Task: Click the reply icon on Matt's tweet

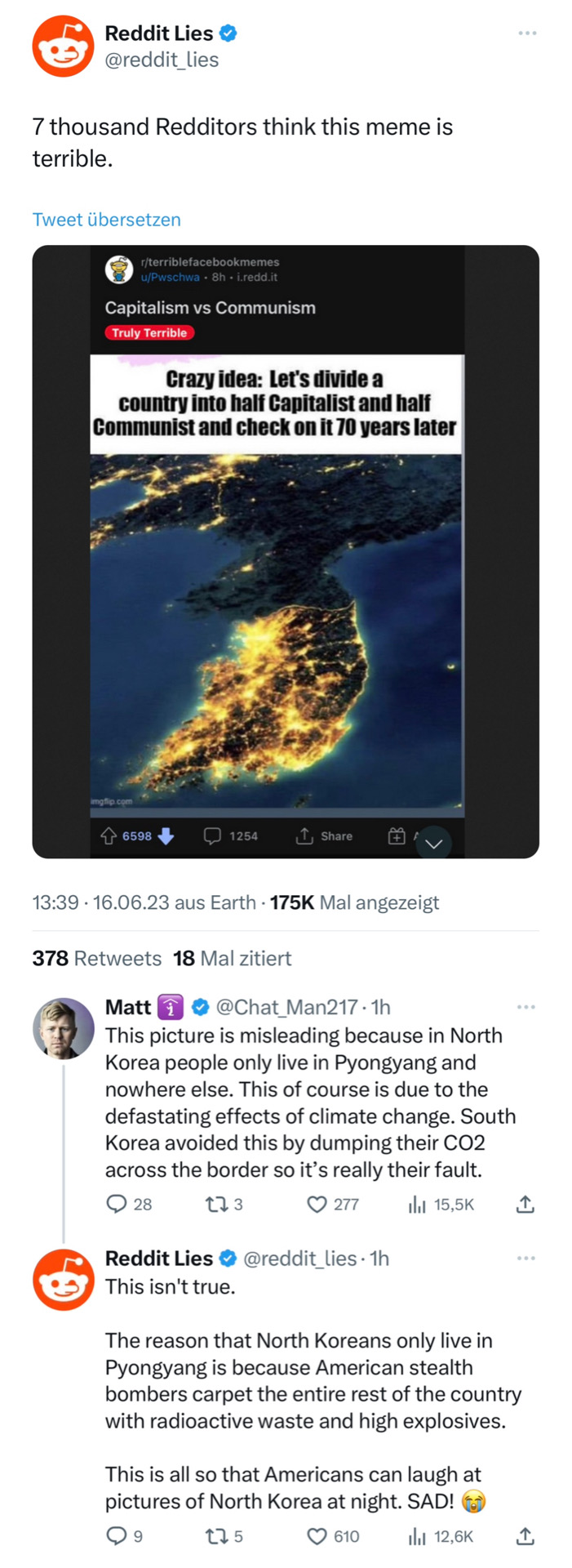Action: click(118, 1204)
